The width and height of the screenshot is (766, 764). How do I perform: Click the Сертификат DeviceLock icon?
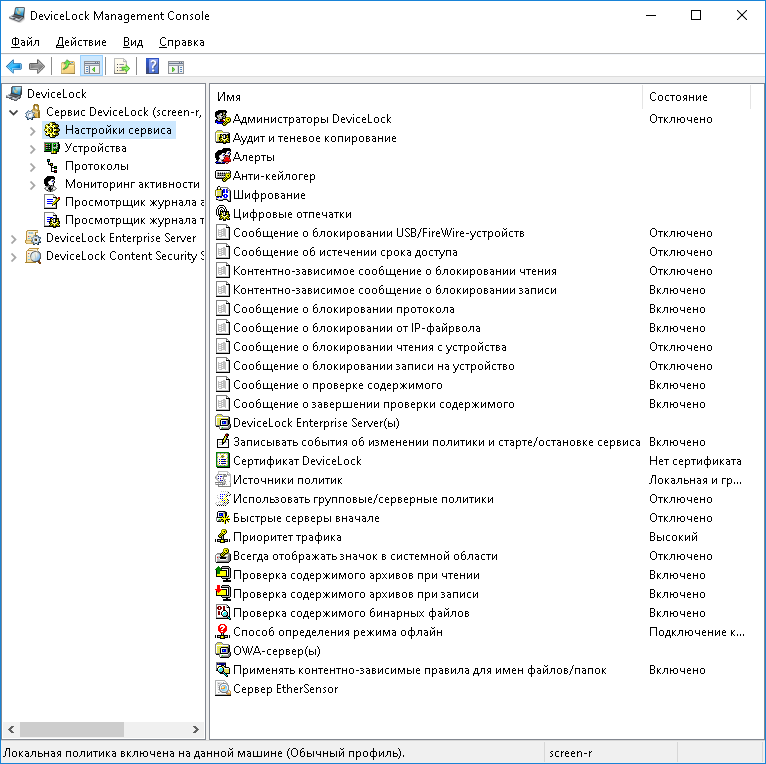click(223, 460)
